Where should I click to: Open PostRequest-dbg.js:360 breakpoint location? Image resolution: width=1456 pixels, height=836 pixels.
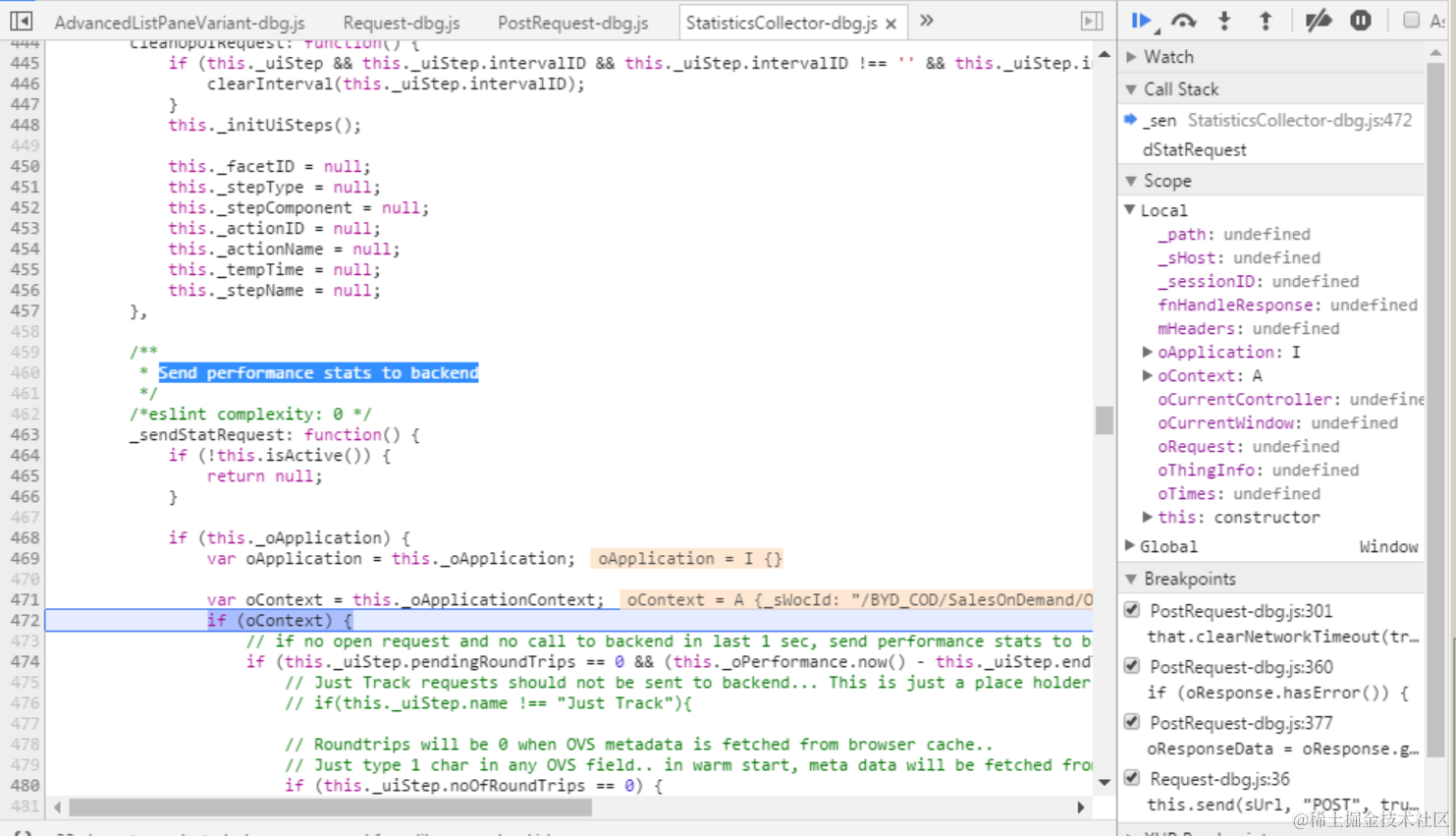(x=1241, y=667)
